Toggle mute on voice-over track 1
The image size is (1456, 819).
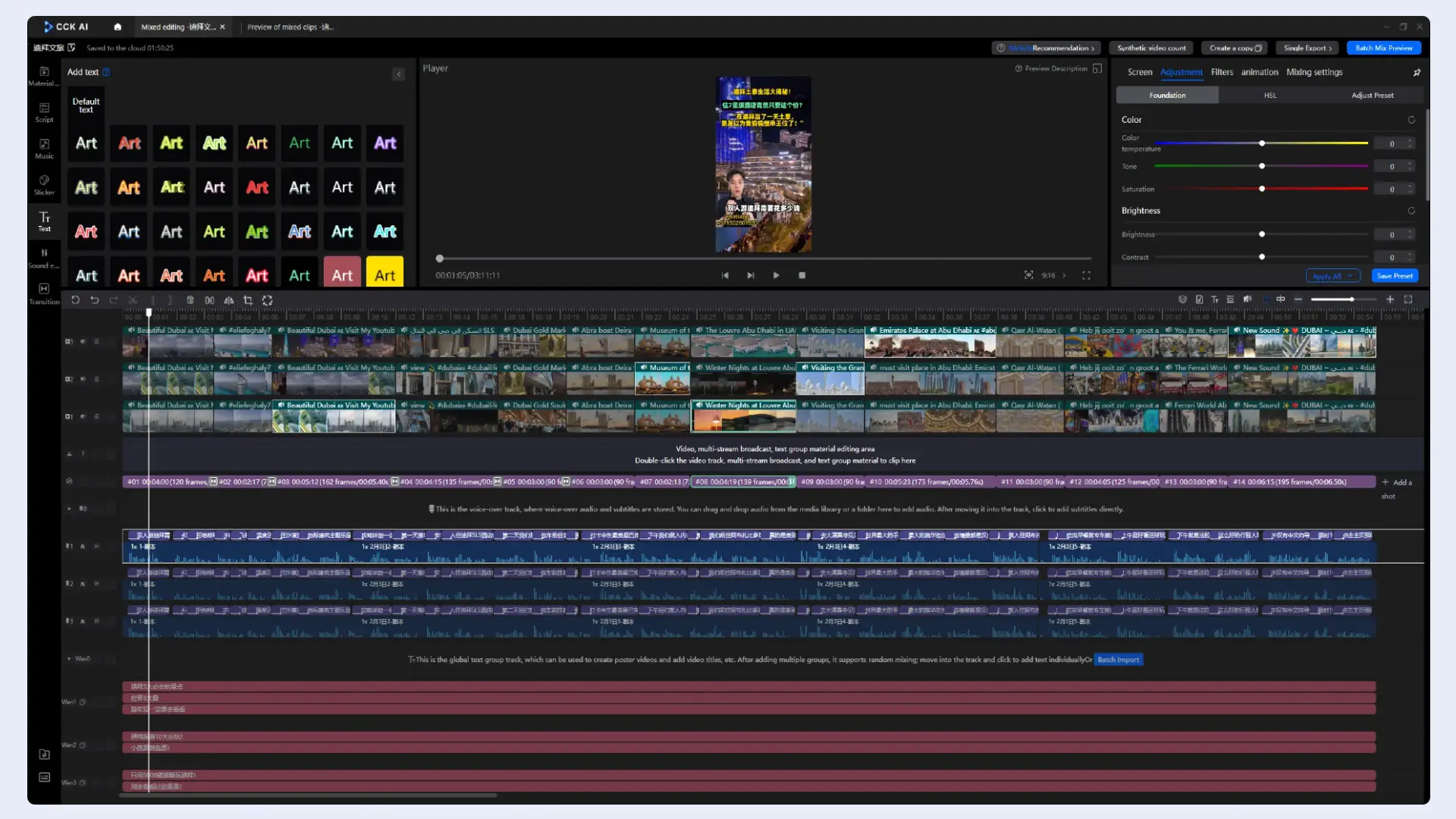[83, 546]
